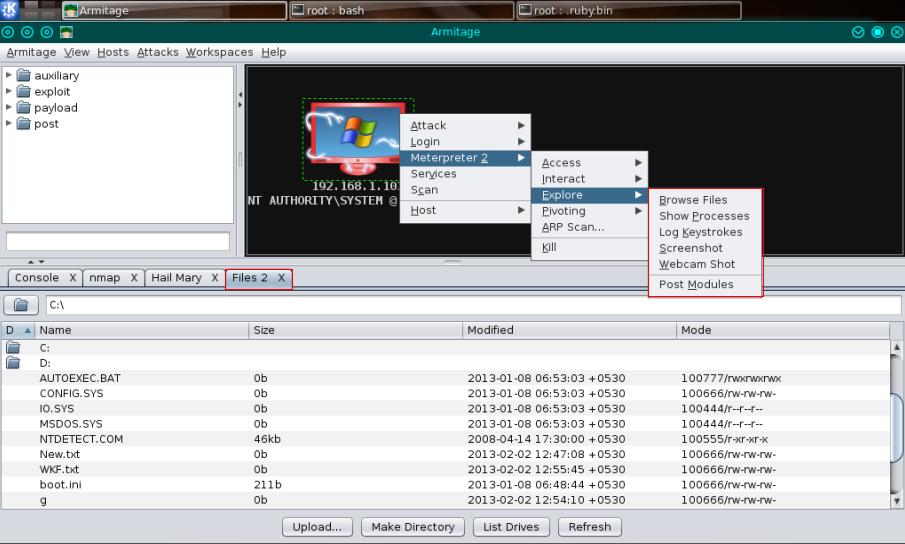Screen dimensions: 905x544
Task: Click the C:\ path input field
Action: click(473, 305)
